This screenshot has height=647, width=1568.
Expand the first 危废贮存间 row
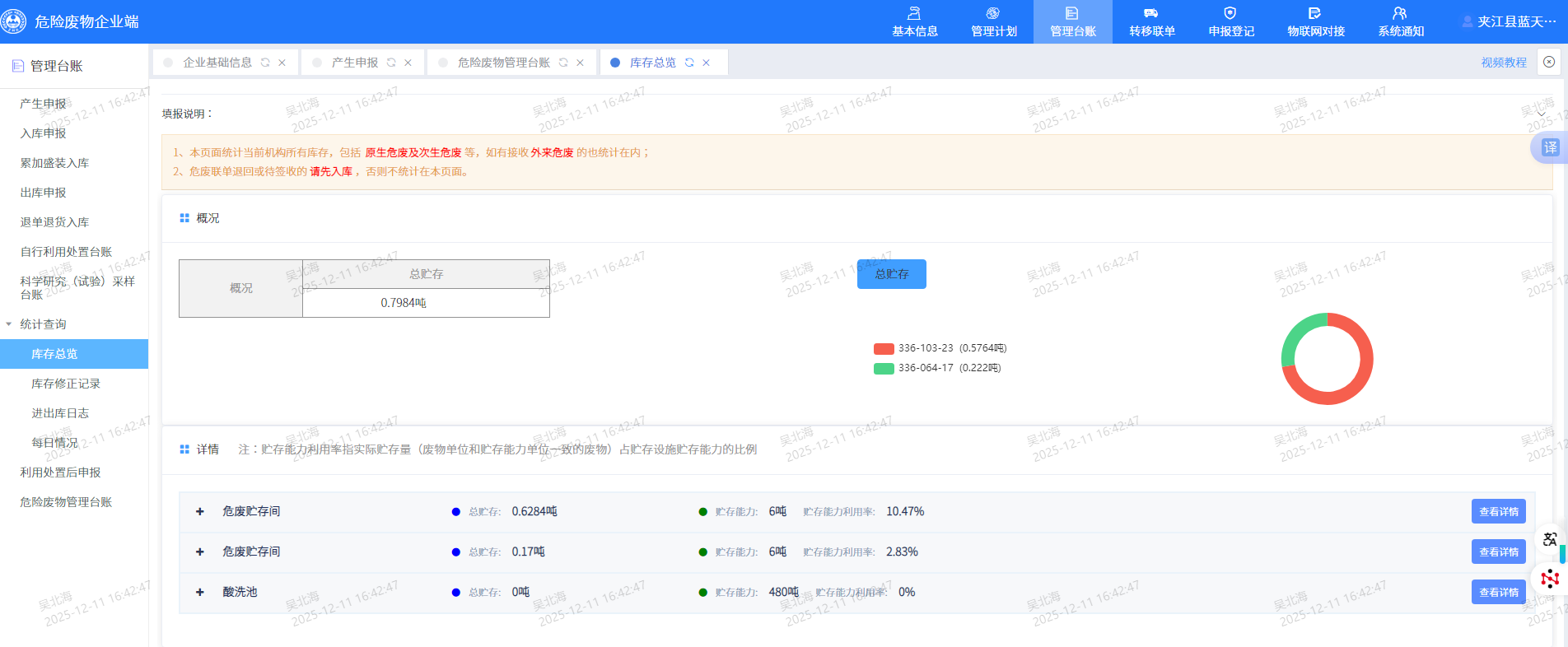200,511
